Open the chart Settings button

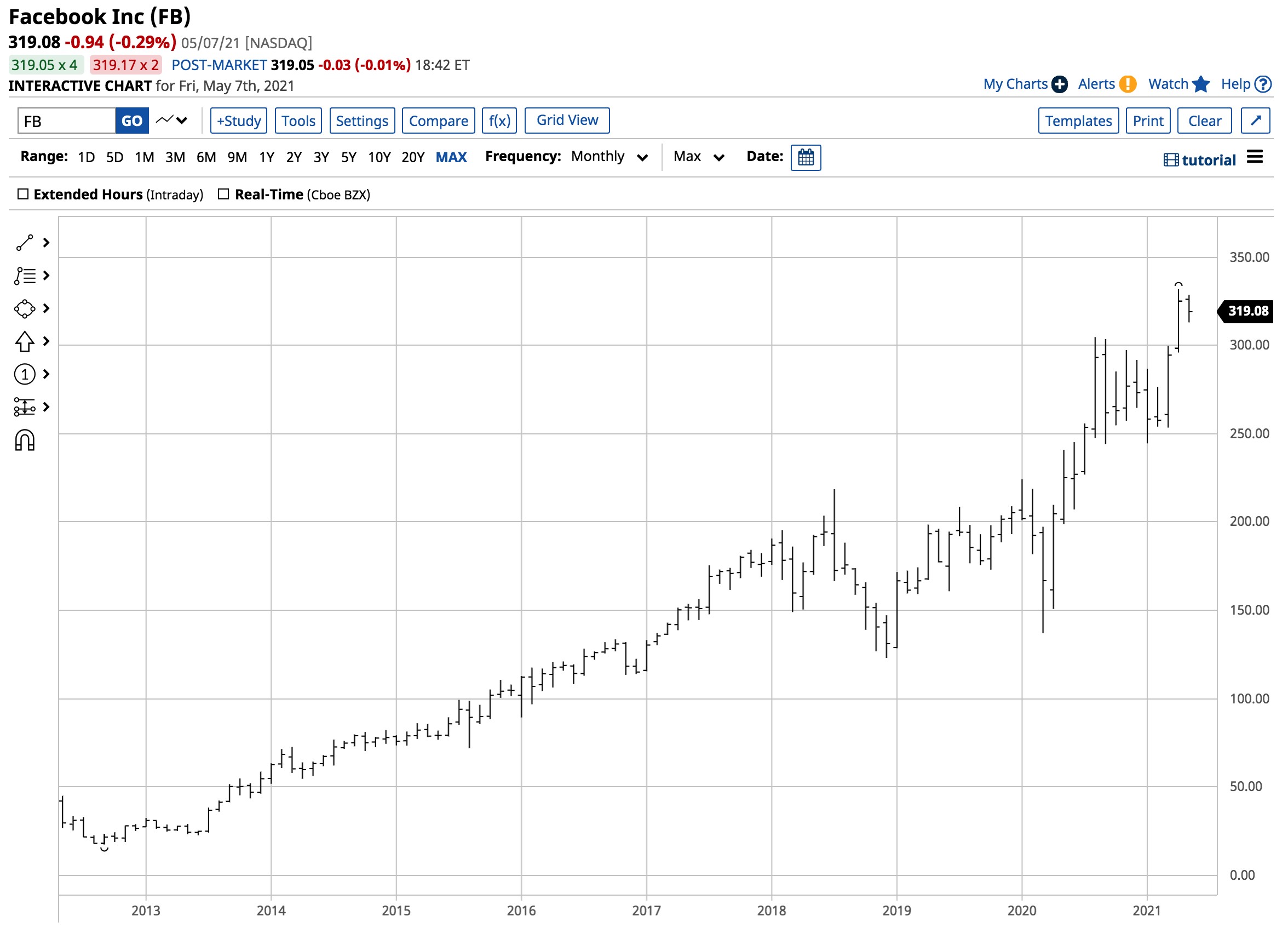point(363,121)
